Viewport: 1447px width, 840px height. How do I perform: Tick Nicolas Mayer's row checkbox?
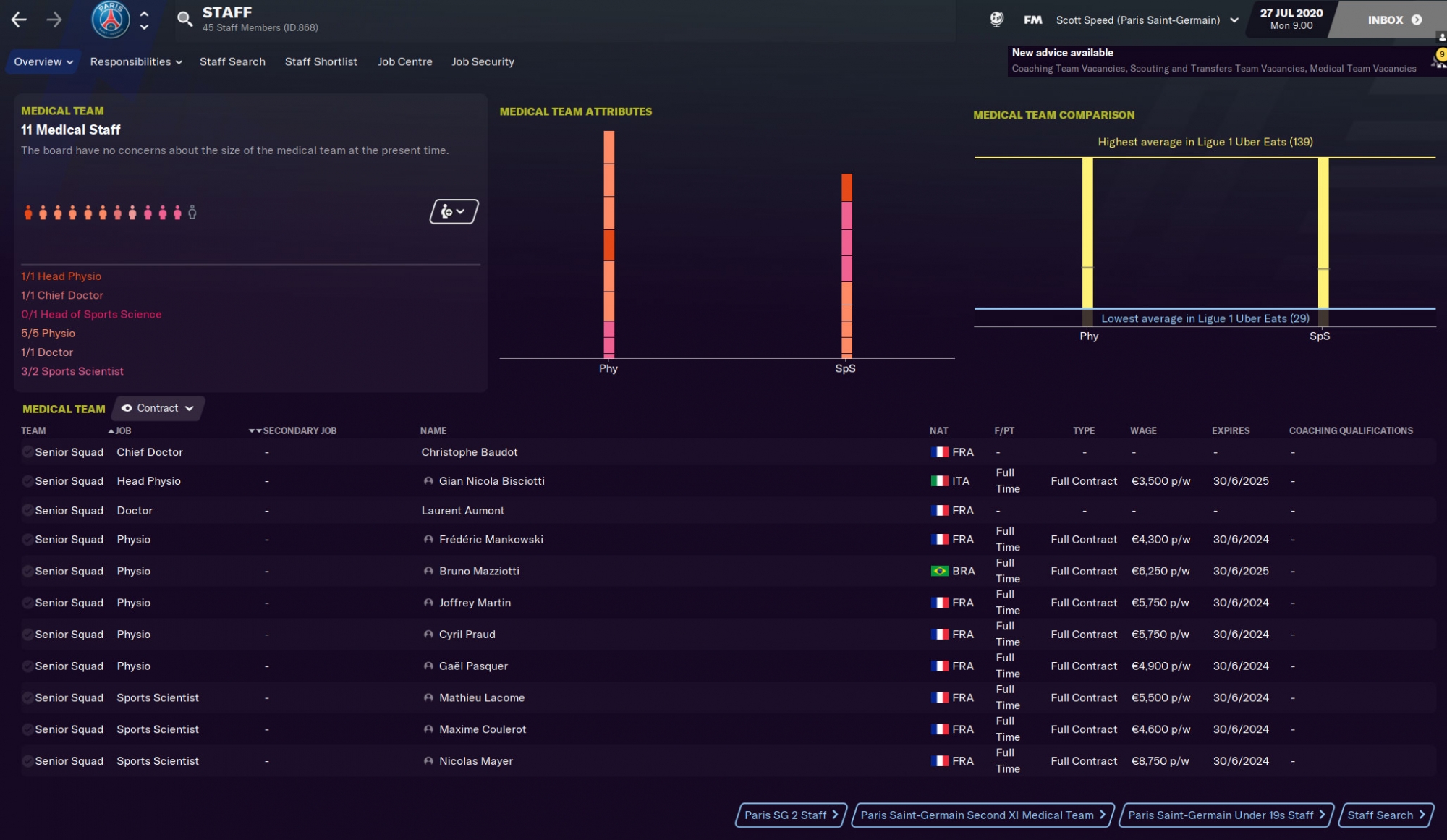click(27, 761)
